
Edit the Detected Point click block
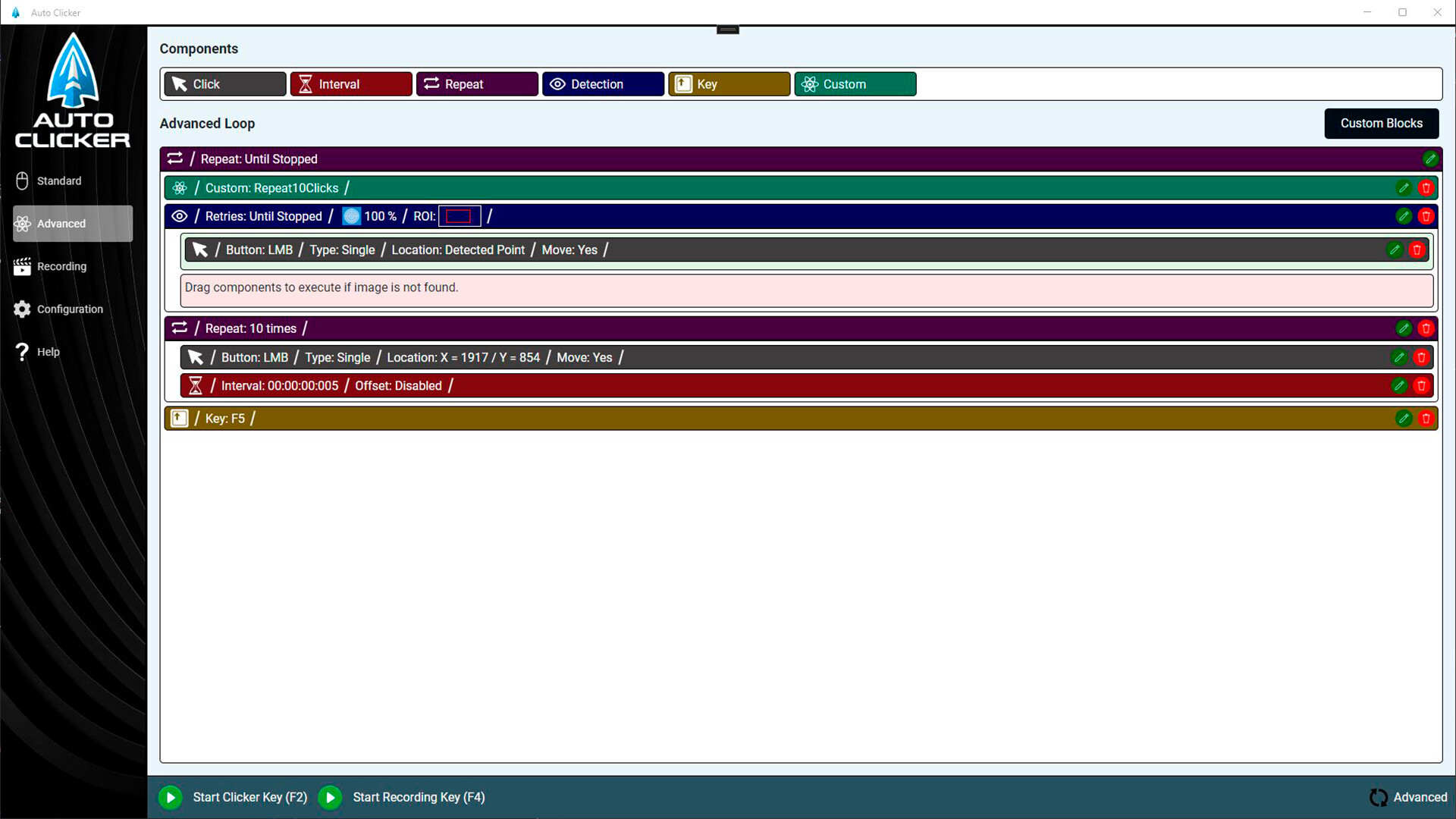click(1395, 250)
